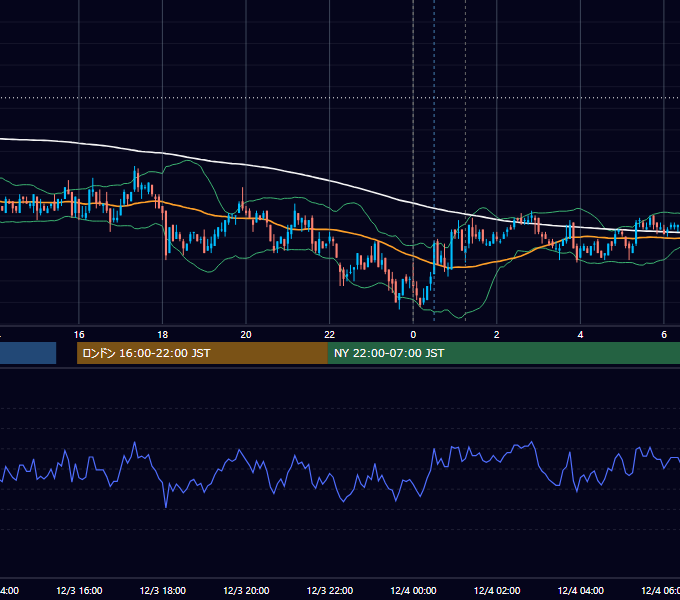Click the blue session bar before London
680x600 pixels.
(x=28, y=353)
